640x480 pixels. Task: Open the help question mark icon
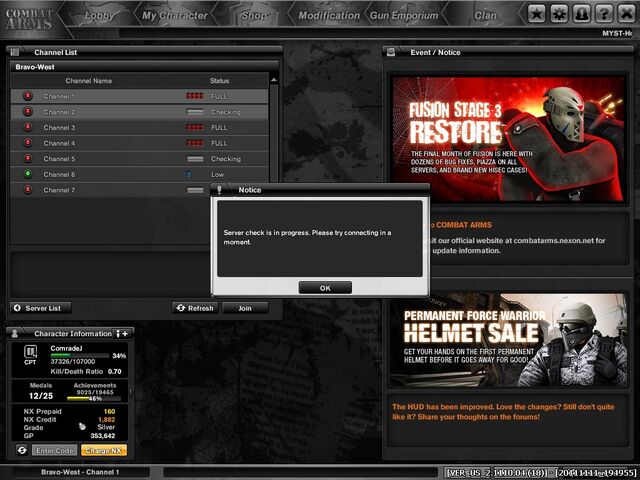(x=604, y=14)
